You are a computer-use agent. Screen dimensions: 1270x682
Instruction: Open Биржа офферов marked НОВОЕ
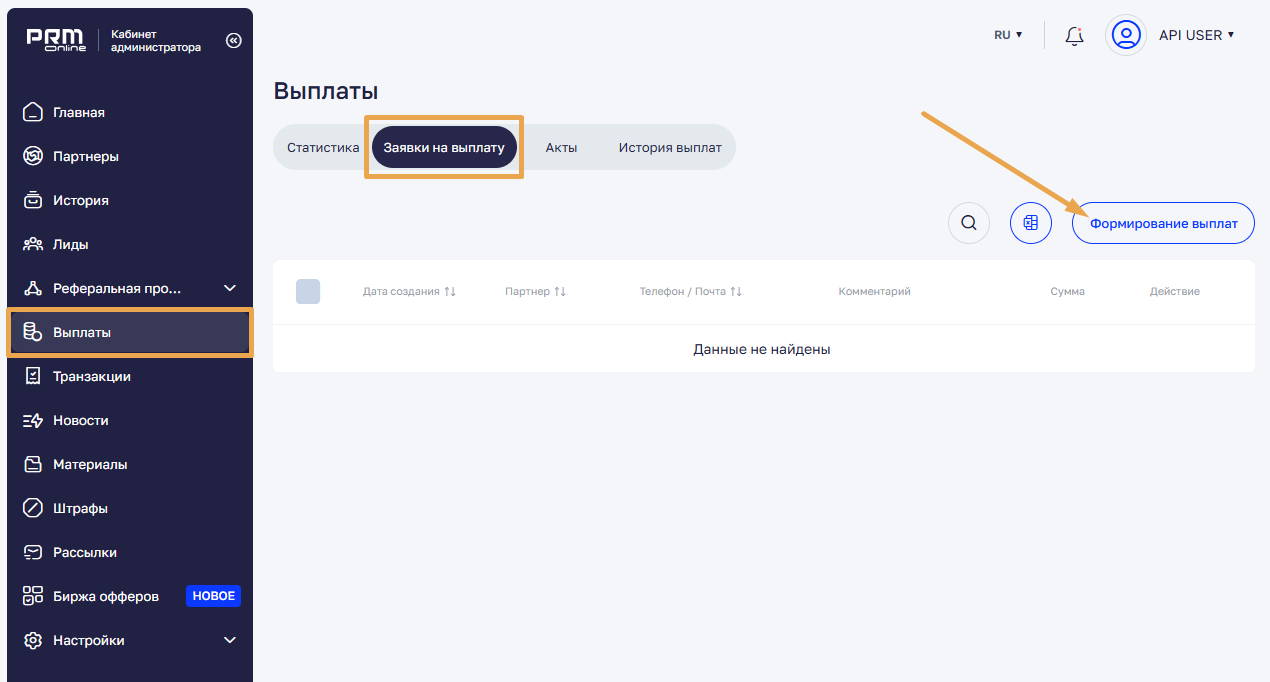point(105,596)
